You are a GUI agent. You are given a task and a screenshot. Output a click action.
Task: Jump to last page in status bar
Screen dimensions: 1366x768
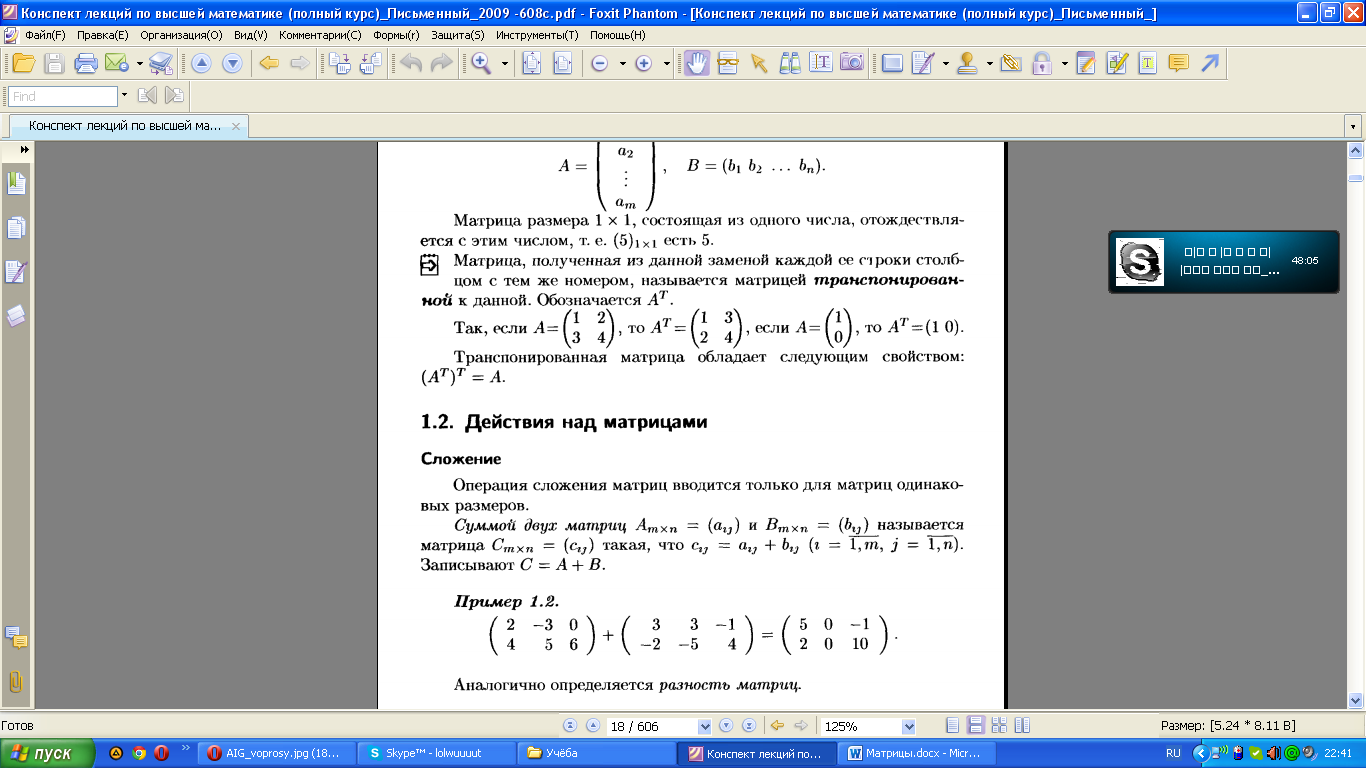748,726
